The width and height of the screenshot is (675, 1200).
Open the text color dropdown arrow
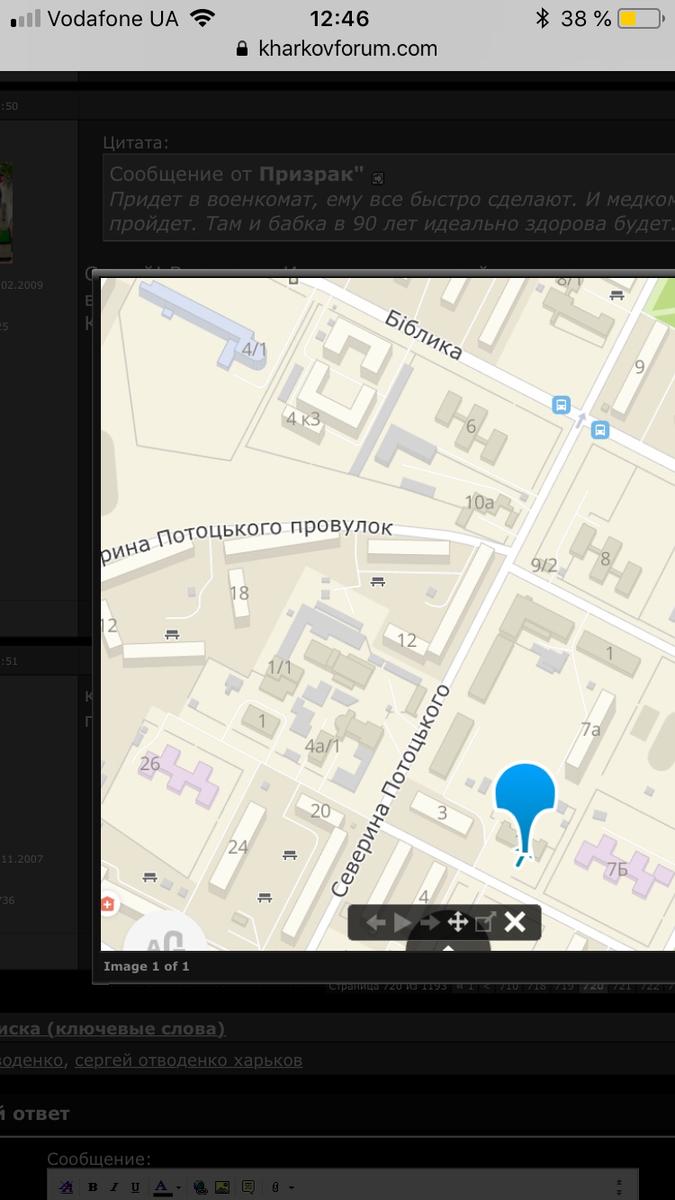point(178,1188)
